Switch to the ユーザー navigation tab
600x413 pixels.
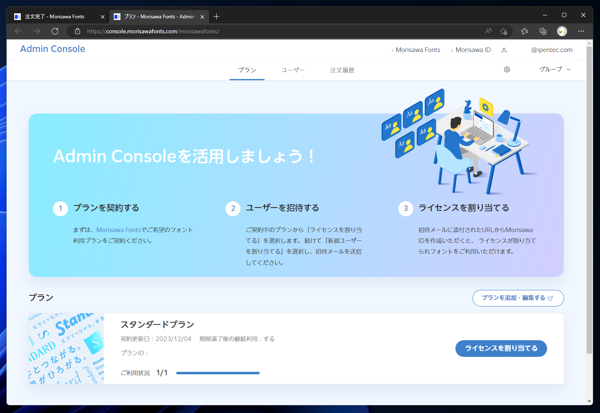(x=293, y=70)
